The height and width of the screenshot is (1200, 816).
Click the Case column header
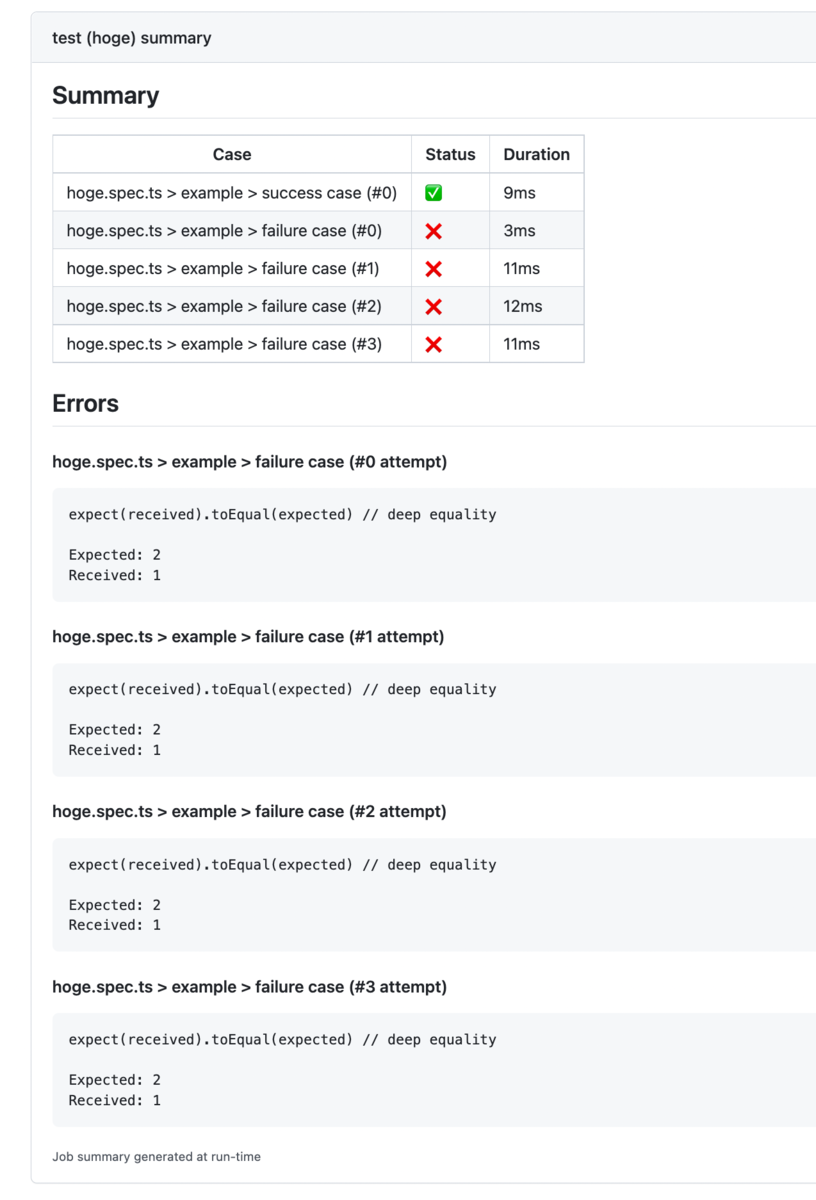point(232,155)
